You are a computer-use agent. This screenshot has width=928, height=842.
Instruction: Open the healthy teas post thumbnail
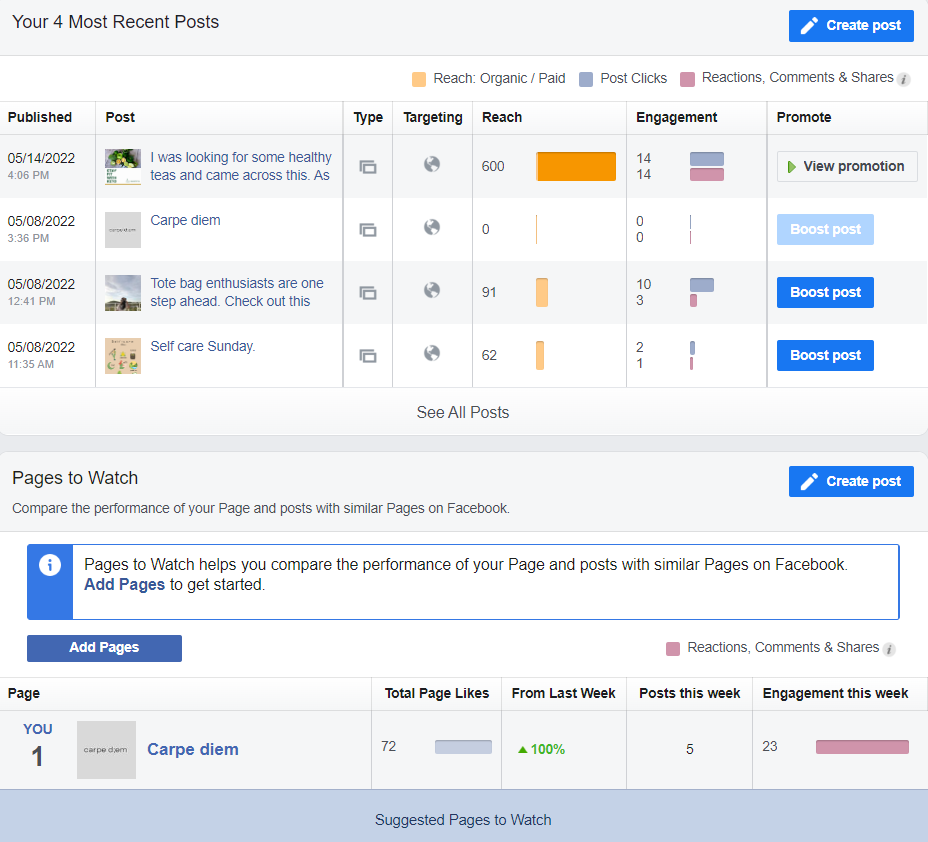[x=123, y=167]
